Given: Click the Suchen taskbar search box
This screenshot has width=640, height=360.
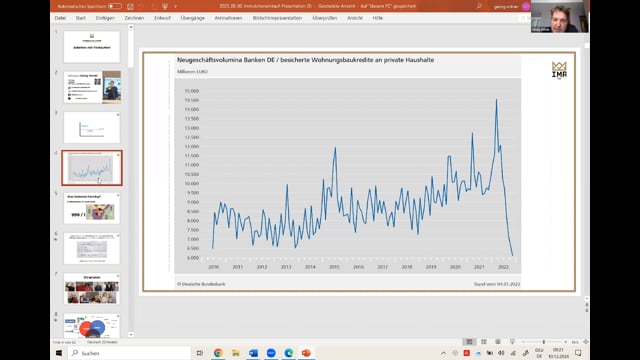Looking at the screenshot, I should [130, 353].
